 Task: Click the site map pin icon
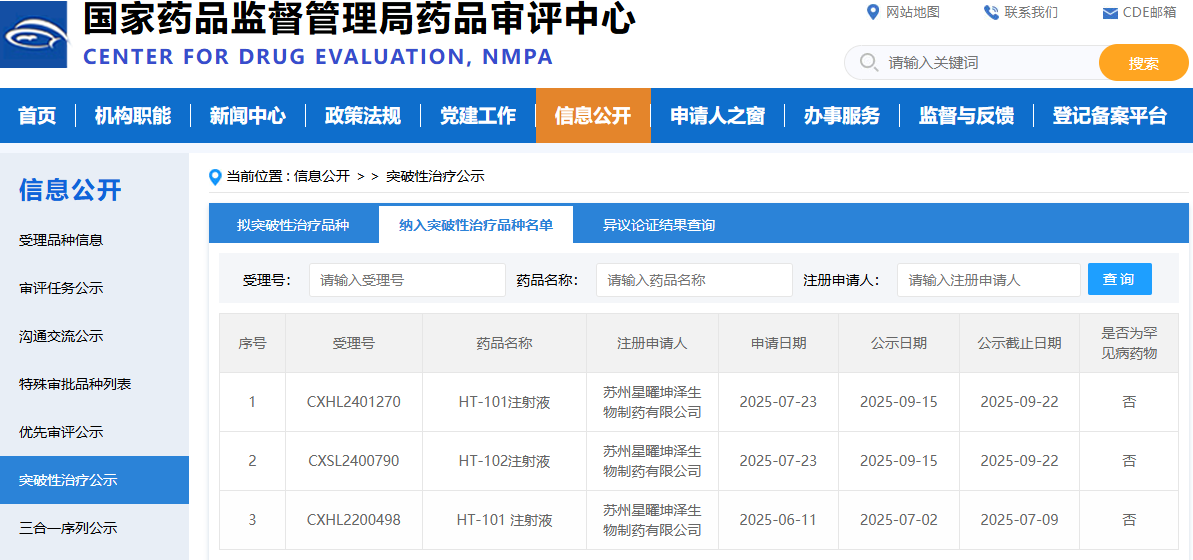(x=871, y=12)
